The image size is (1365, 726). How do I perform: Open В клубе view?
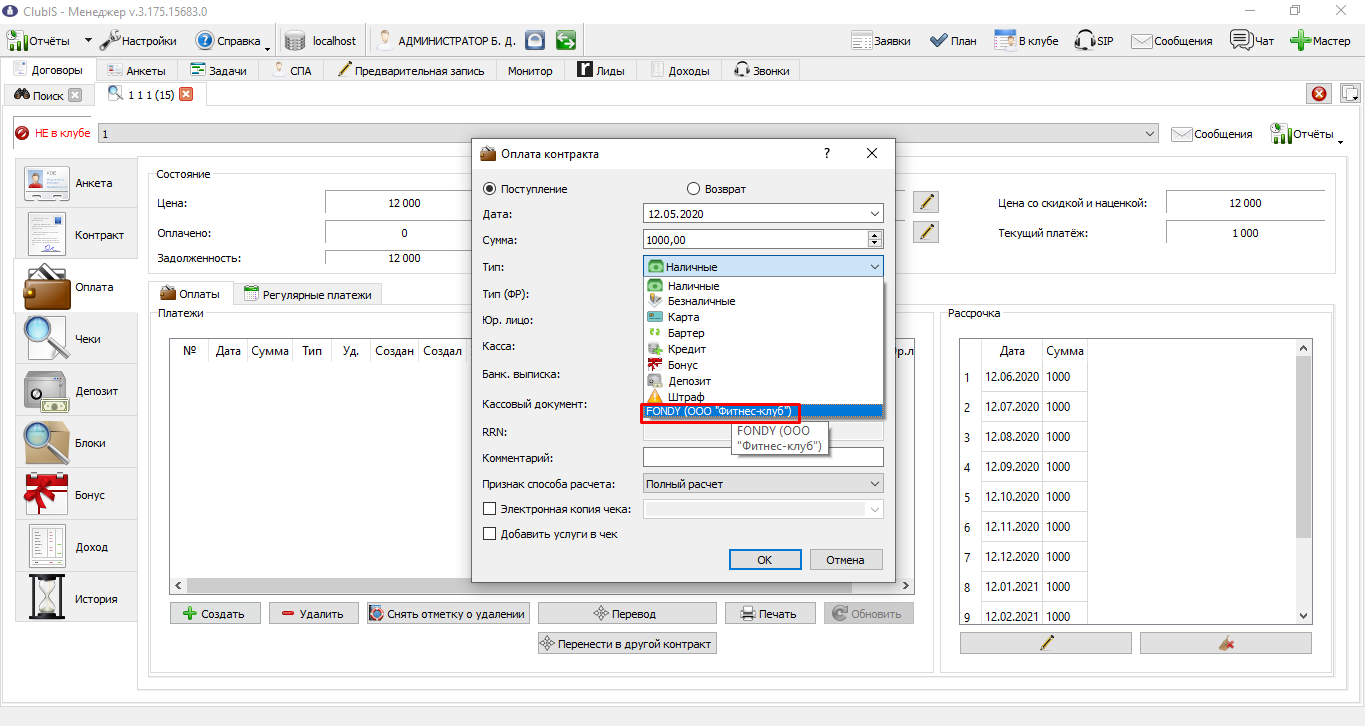pos(1026,41)
